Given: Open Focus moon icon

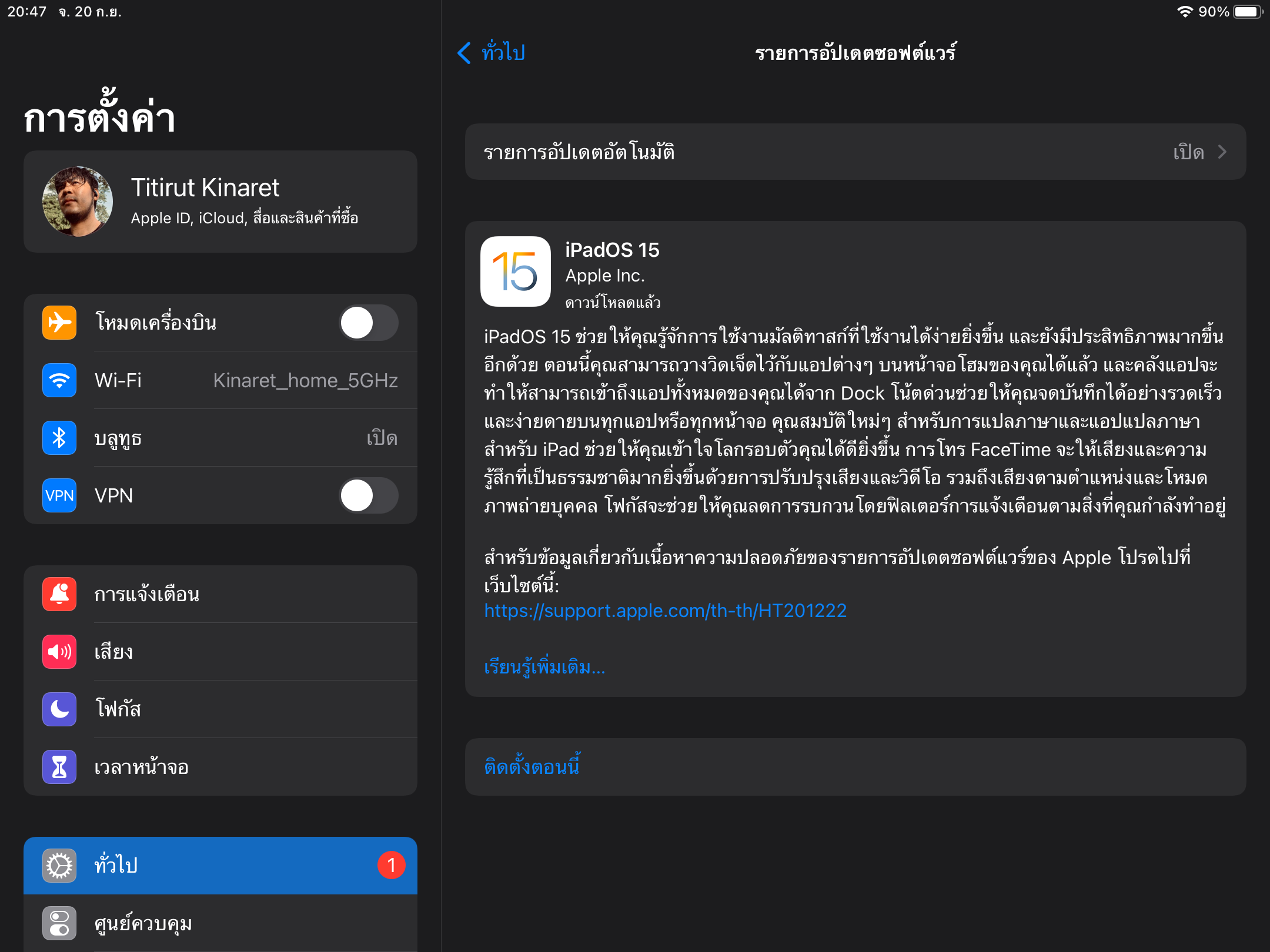Looking at the screenshot, I should pos(59,709).
